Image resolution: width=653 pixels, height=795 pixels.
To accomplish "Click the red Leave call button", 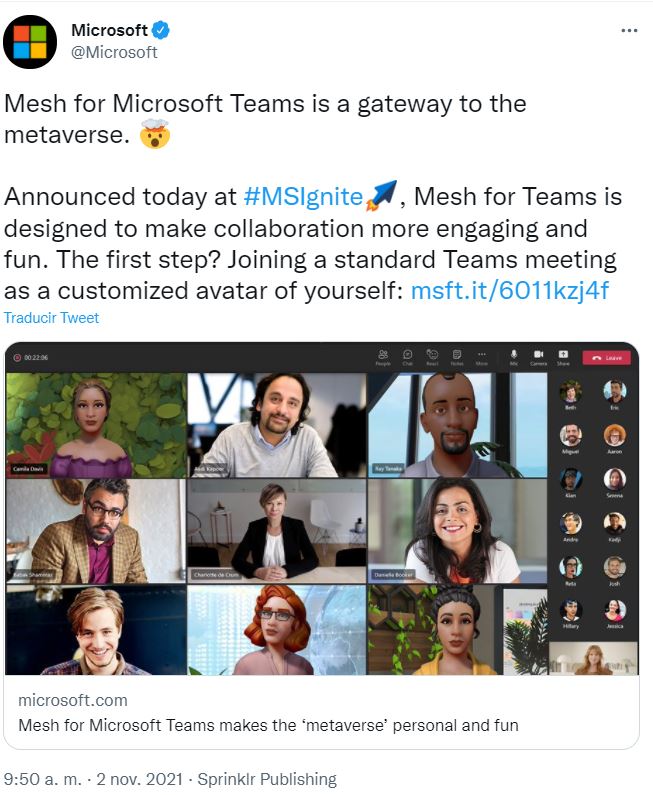I will coord(606,357).
